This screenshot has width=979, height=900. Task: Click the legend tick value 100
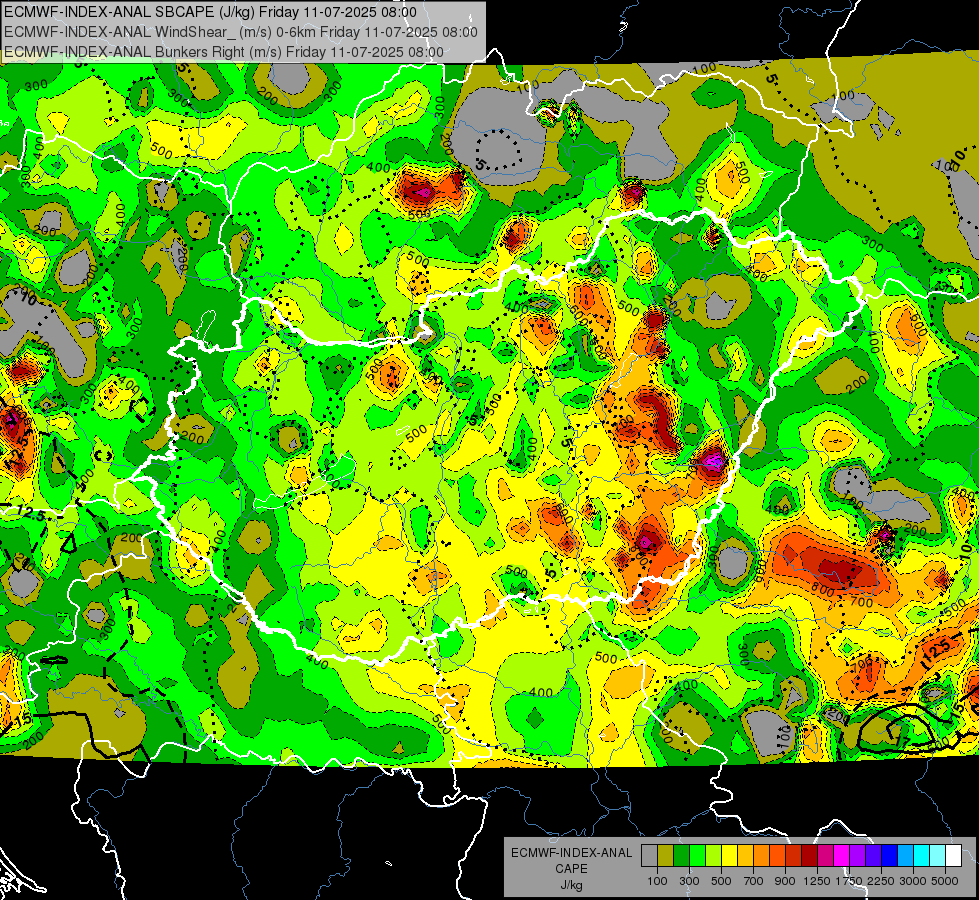pyautogui.click(x=657, y=881)
